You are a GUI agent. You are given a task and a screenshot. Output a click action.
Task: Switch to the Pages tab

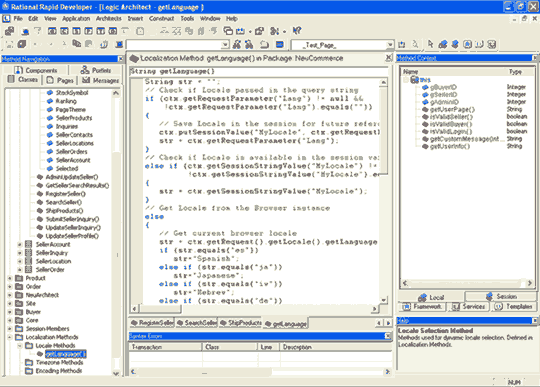[x=60, y=80]
